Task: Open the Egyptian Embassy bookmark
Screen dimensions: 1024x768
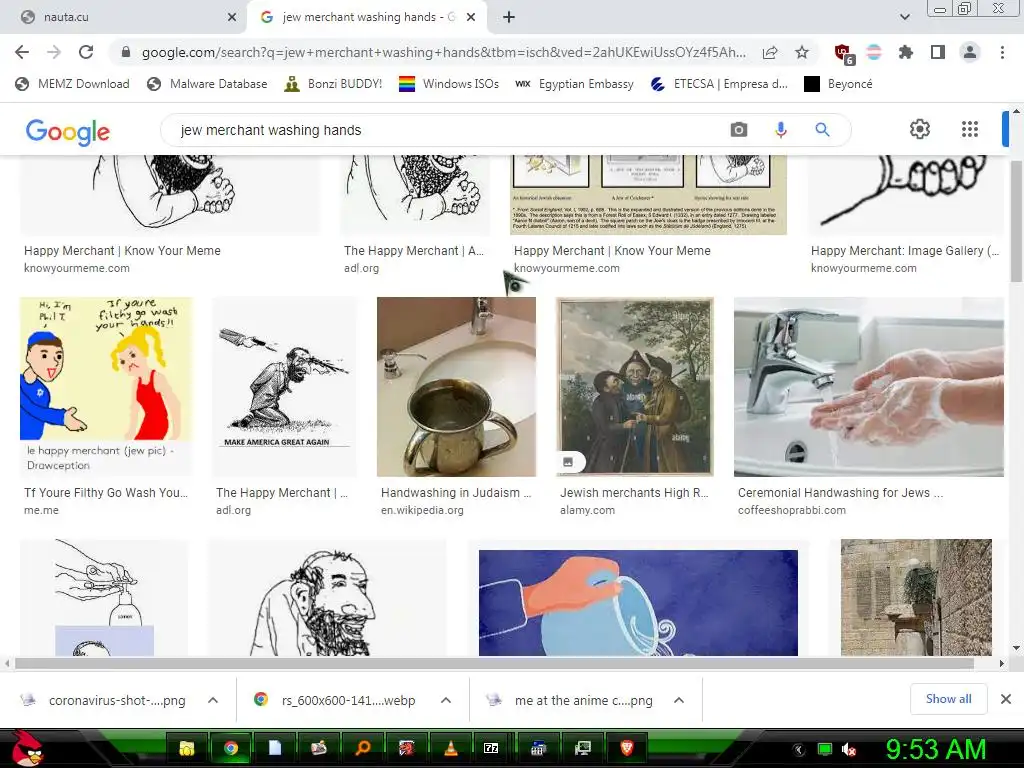Action: [575, 84]
